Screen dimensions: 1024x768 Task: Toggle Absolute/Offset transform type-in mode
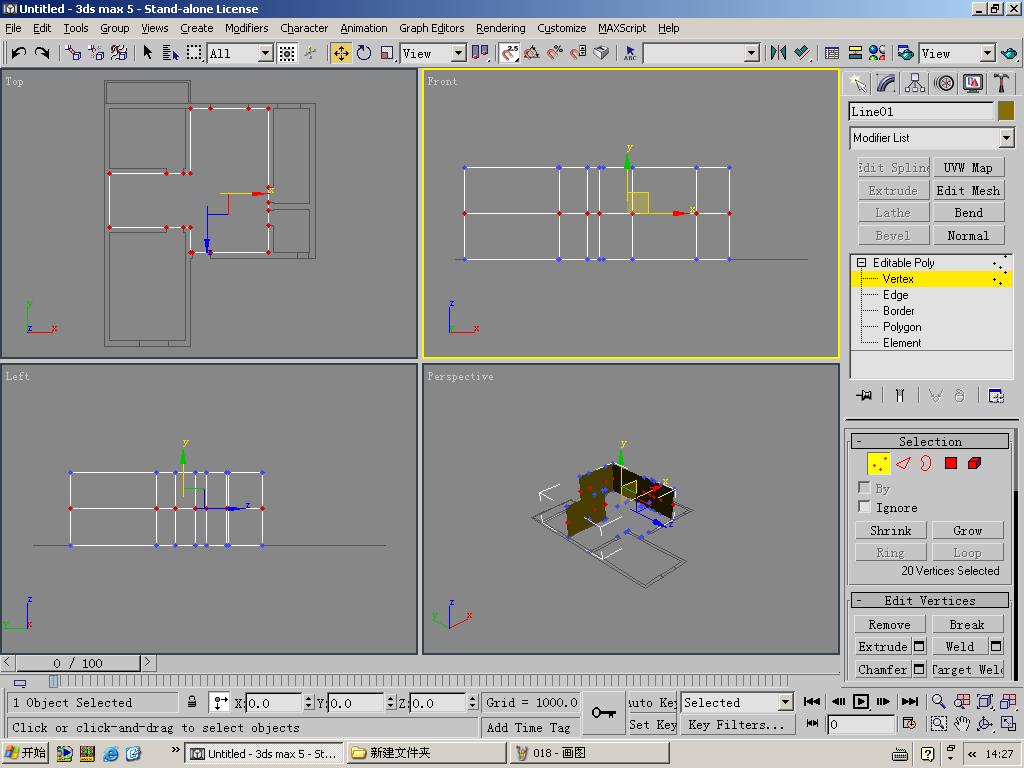click(221, 702)
